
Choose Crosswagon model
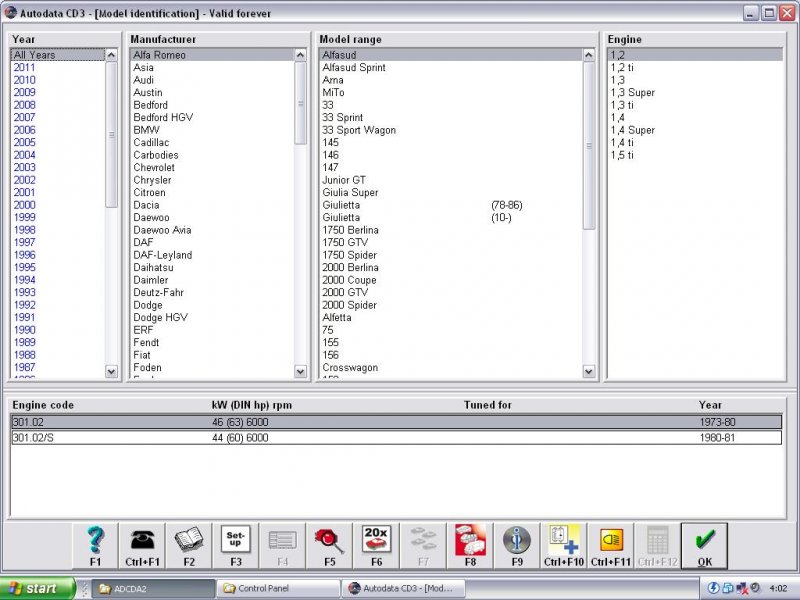click(x=451, y=367)
